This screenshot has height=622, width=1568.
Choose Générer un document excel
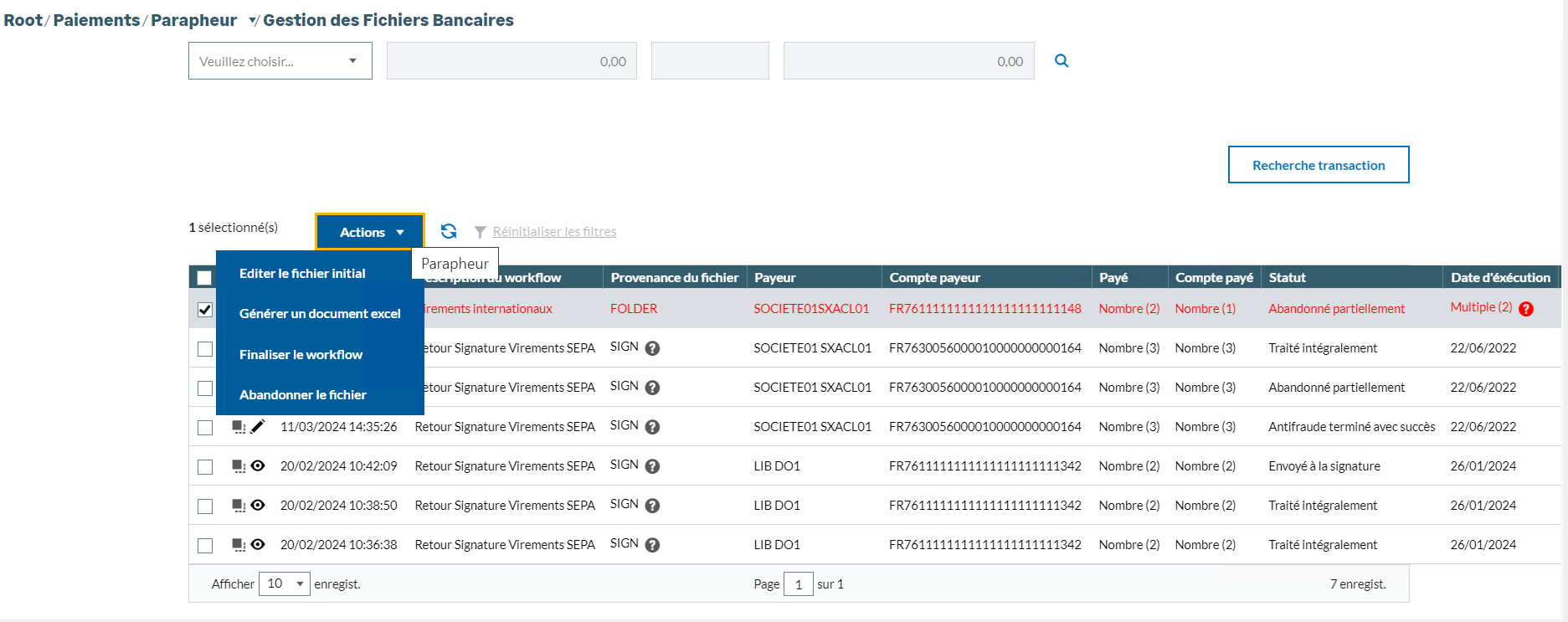[x=320, y=314]
